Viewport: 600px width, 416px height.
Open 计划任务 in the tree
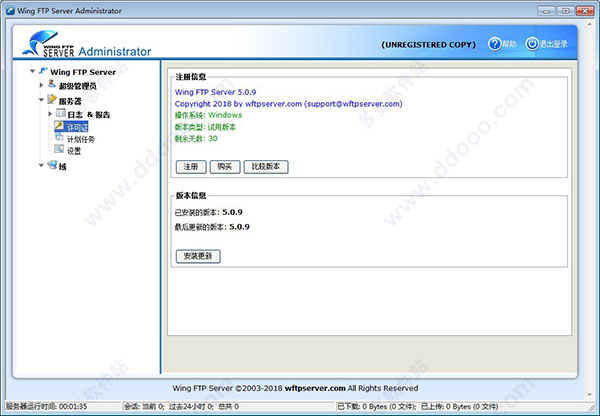81,139
